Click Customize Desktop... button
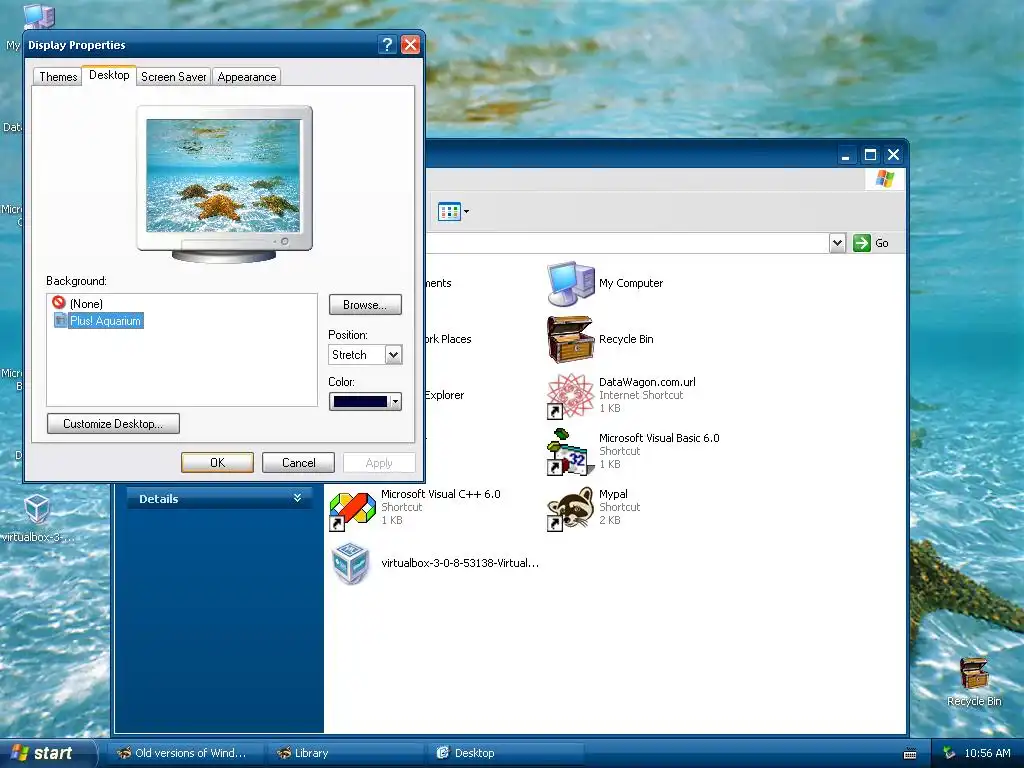Image resolution: width=1024 pixels, height=768 pixels. 113,424
